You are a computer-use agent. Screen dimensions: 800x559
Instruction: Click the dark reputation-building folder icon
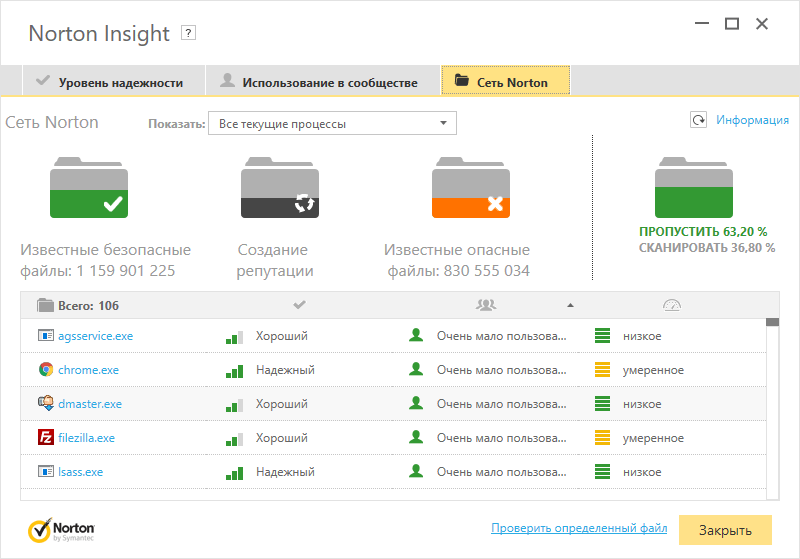279,188
